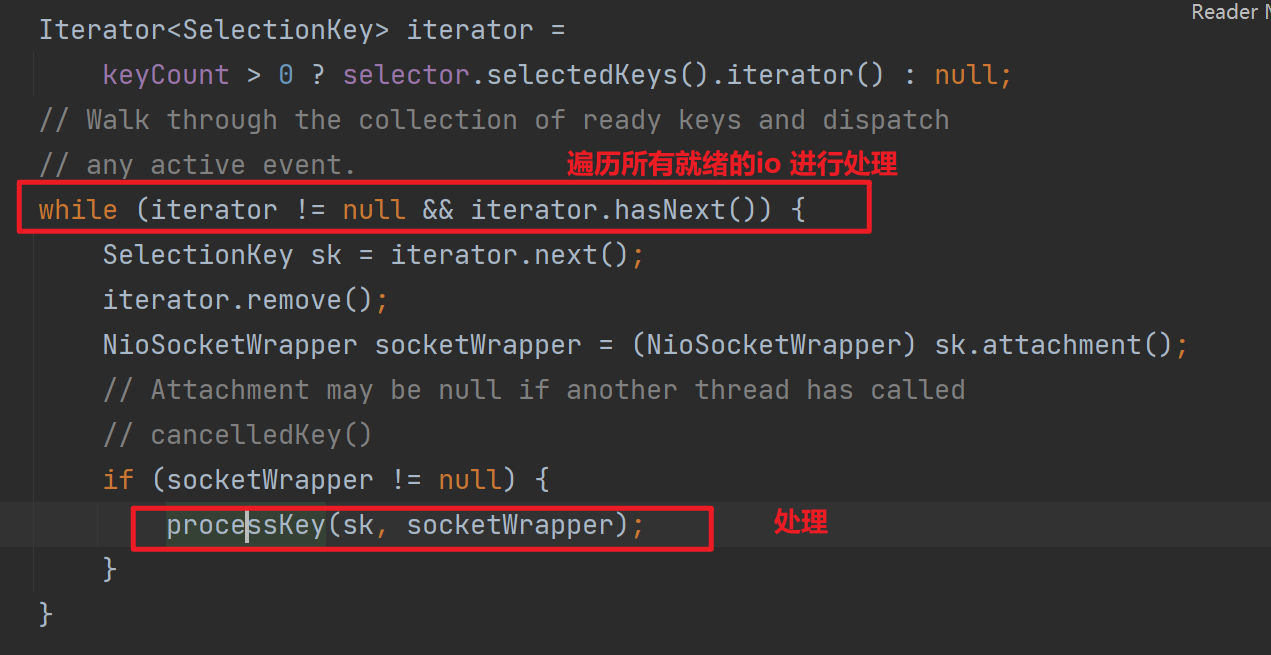This screenshot has width=1271, height=655.
Task: Click the Reader Mode label
Action: tap(1229, 12)
